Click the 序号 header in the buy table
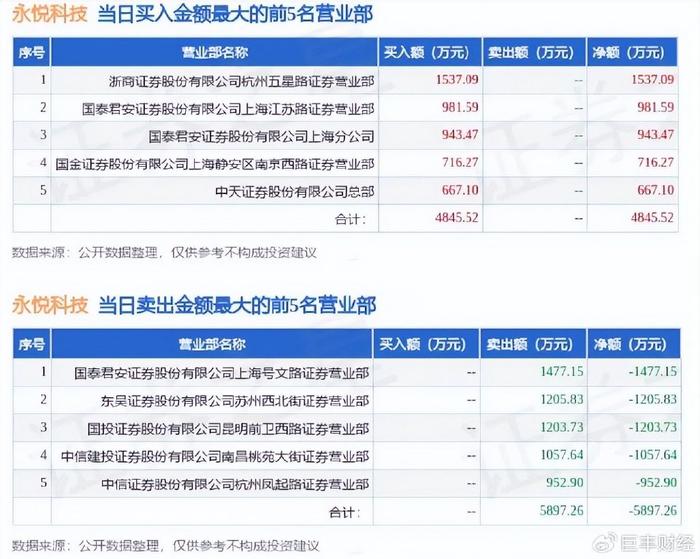 (x=31, y=53)
